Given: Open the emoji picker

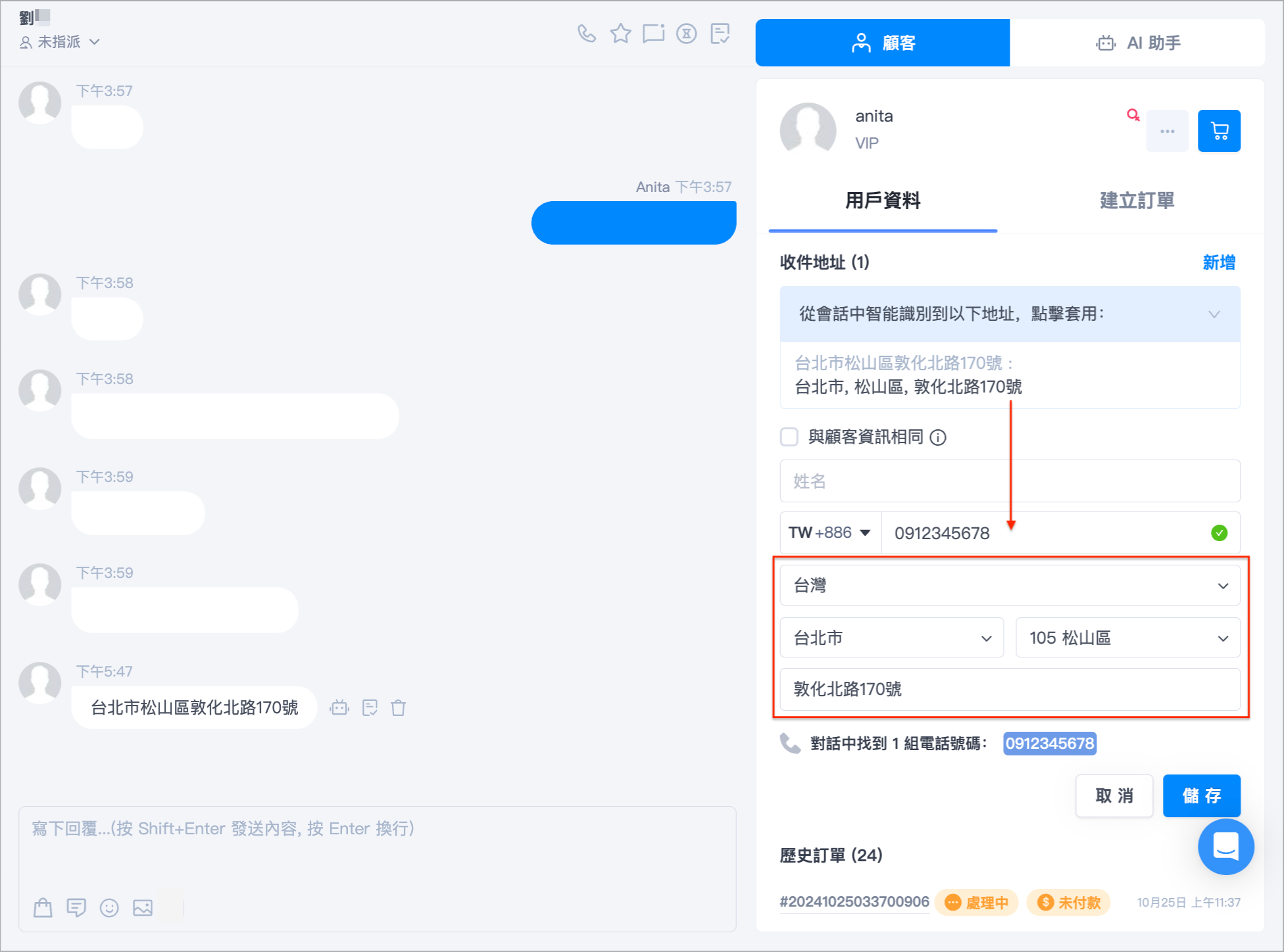Looking at the screenshot, I should [x=109, y=907].
